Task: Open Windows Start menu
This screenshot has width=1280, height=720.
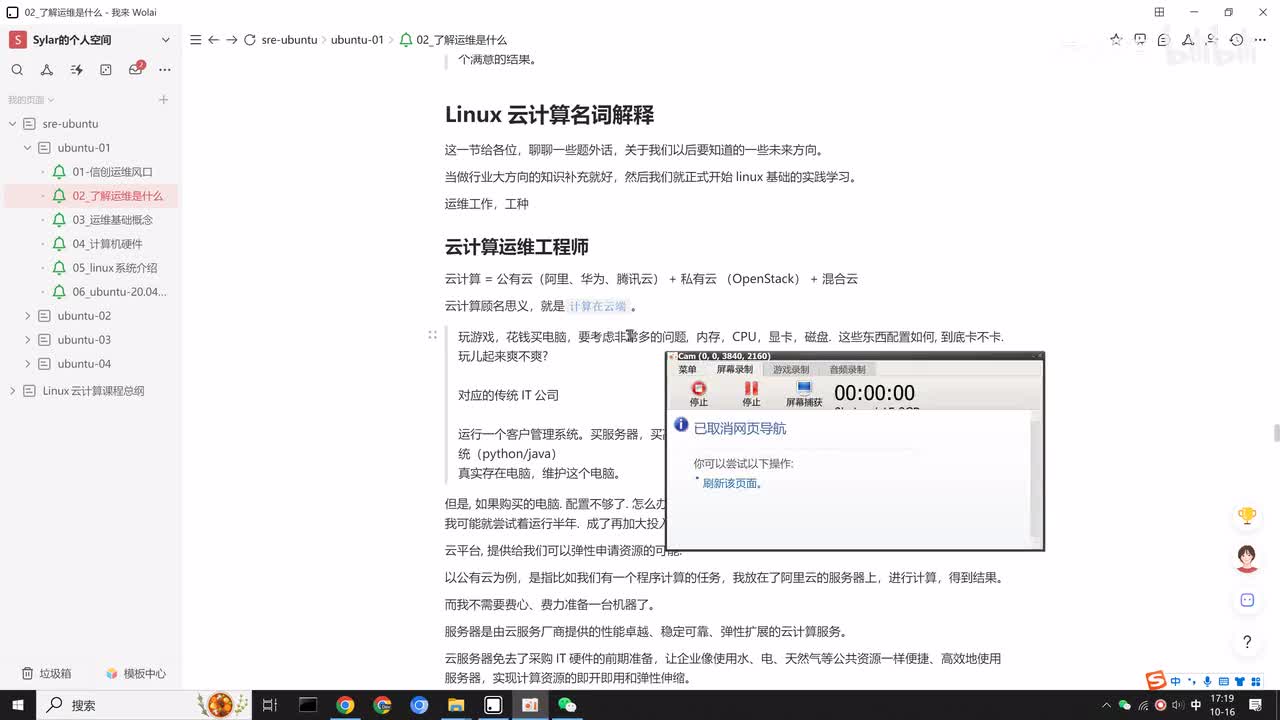Action: (x=18, y=705)
